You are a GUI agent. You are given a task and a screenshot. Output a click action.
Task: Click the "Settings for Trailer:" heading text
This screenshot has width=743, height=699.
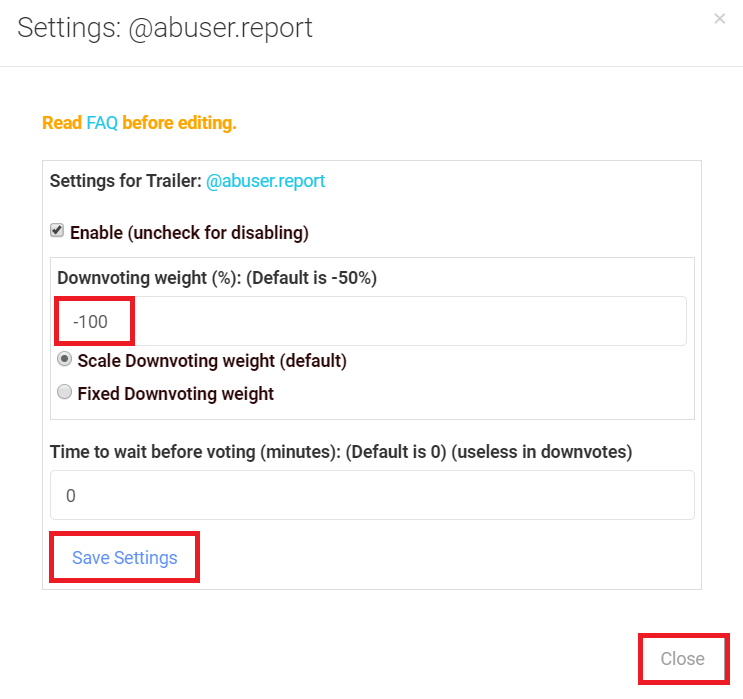coord(125,181)
